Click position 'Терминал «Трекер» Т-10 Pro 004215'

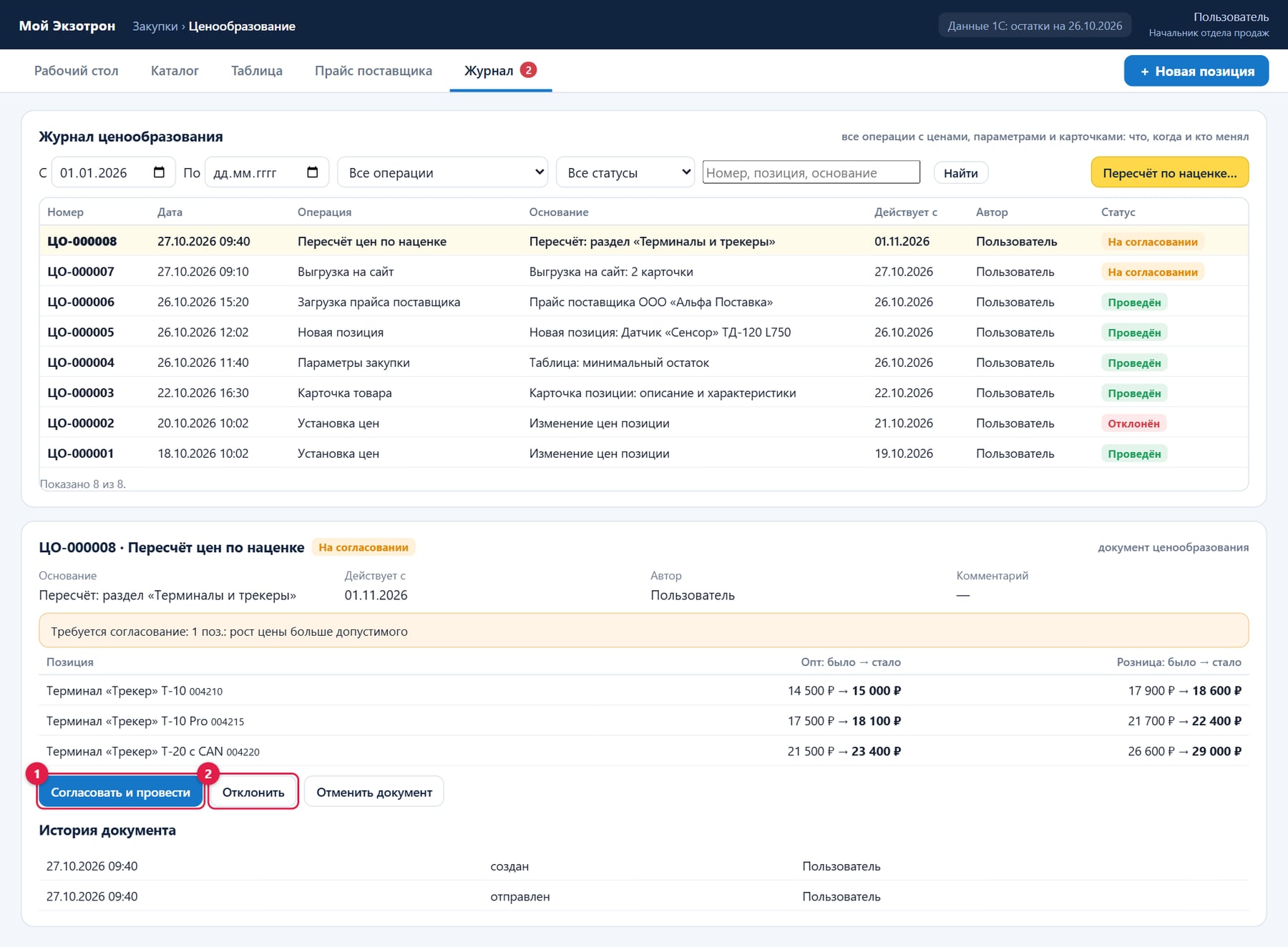[145, 721]
